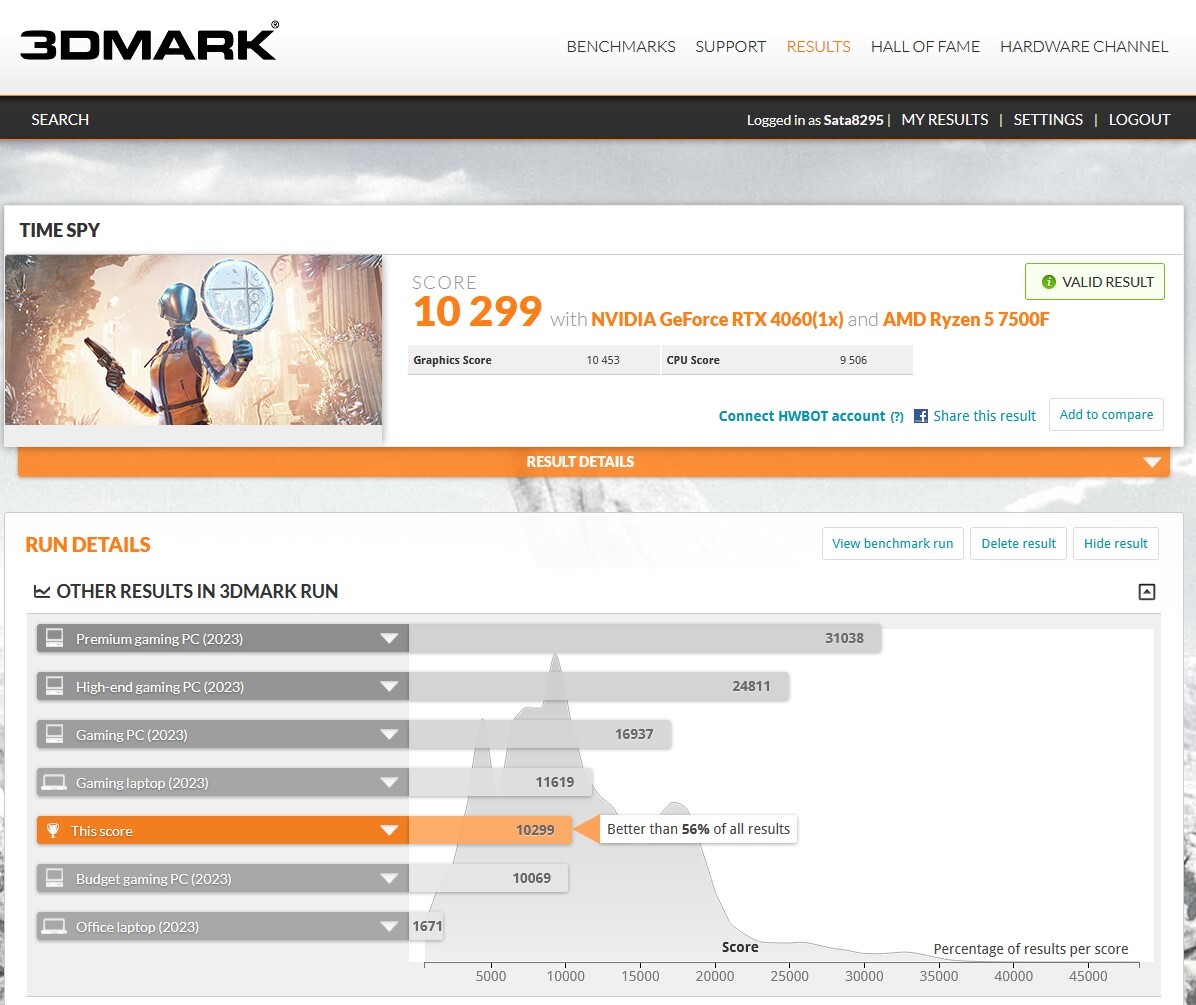Click the 3DMark logo
Viewport: 1196px width, 1005px height.
point(149,41)
